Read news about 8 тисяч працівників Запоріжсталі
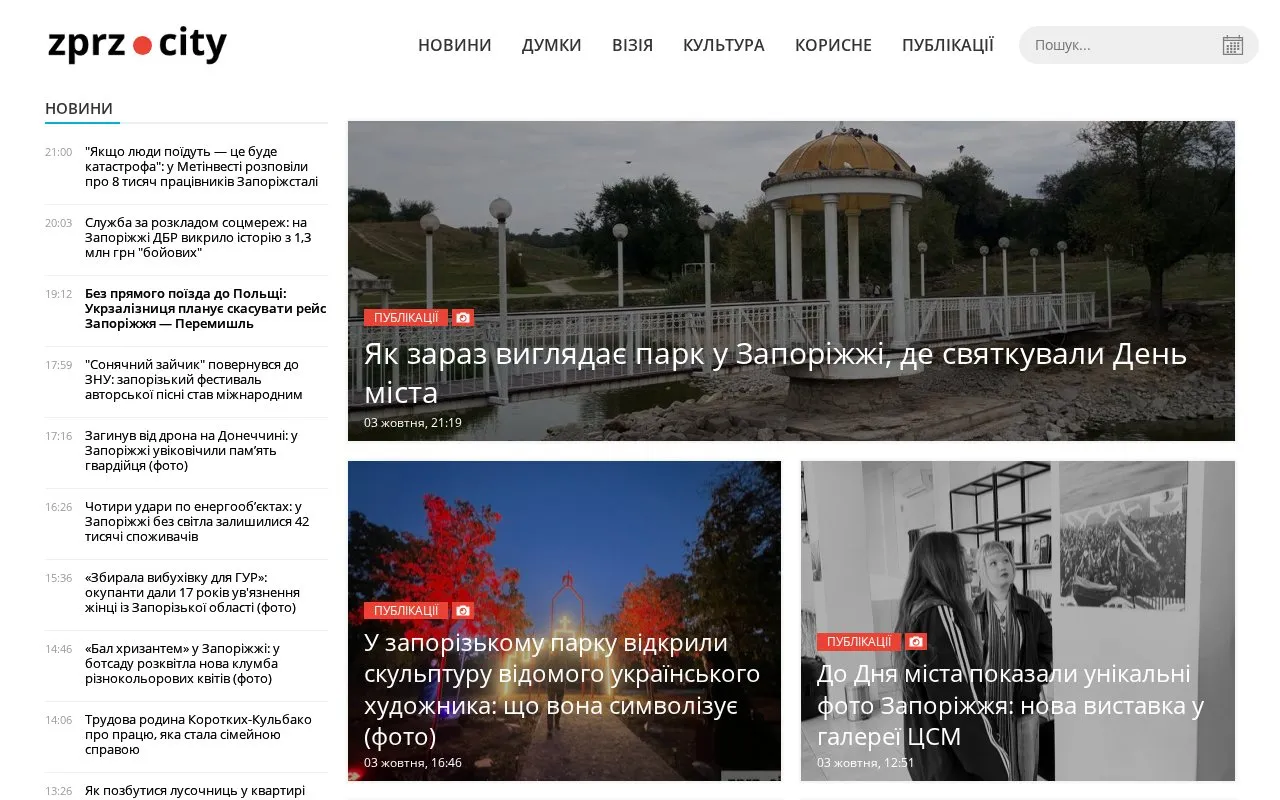This screenshot has height=800, width=1280. 203,167
